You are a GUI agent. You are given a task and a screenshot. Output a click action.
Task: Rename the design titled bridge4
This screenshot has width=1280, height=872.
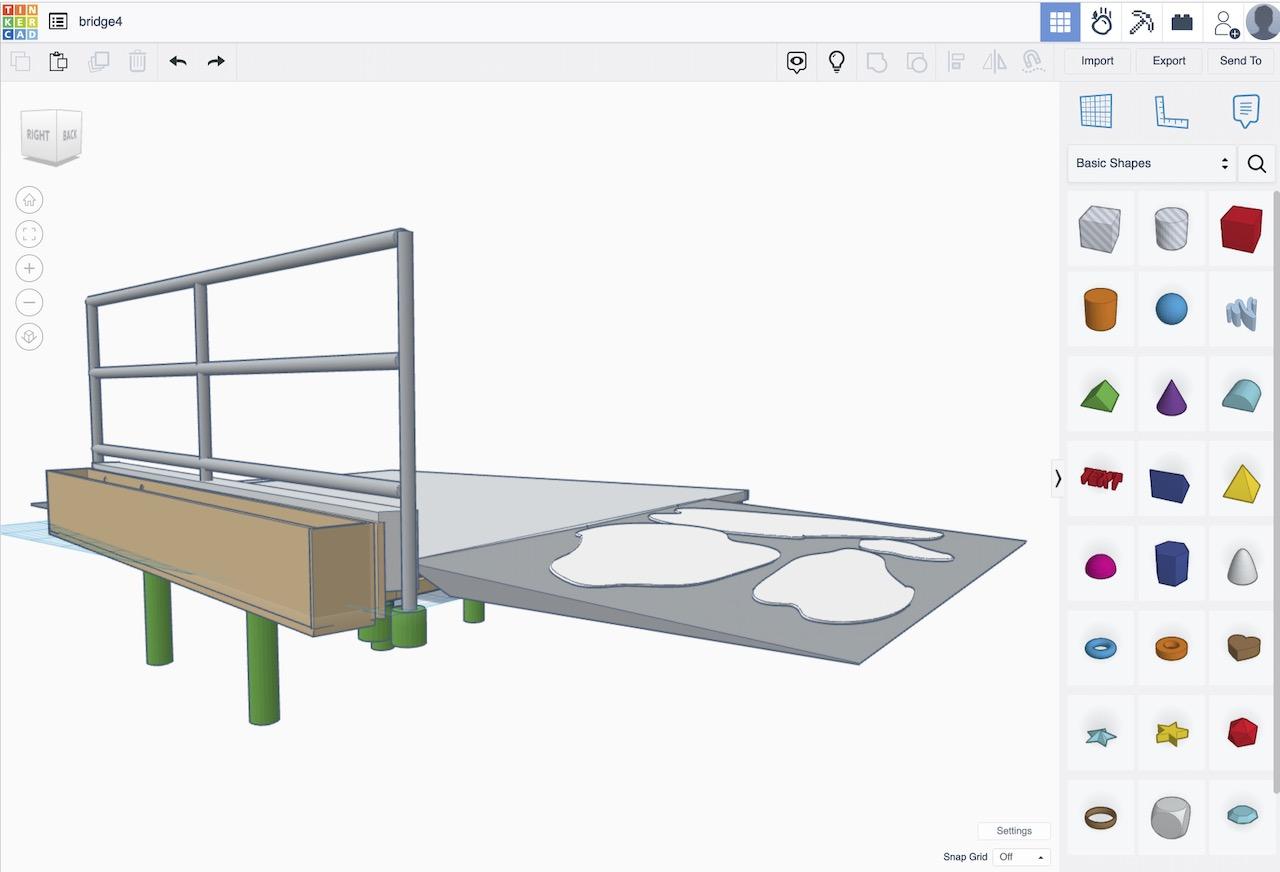[101, 21]
